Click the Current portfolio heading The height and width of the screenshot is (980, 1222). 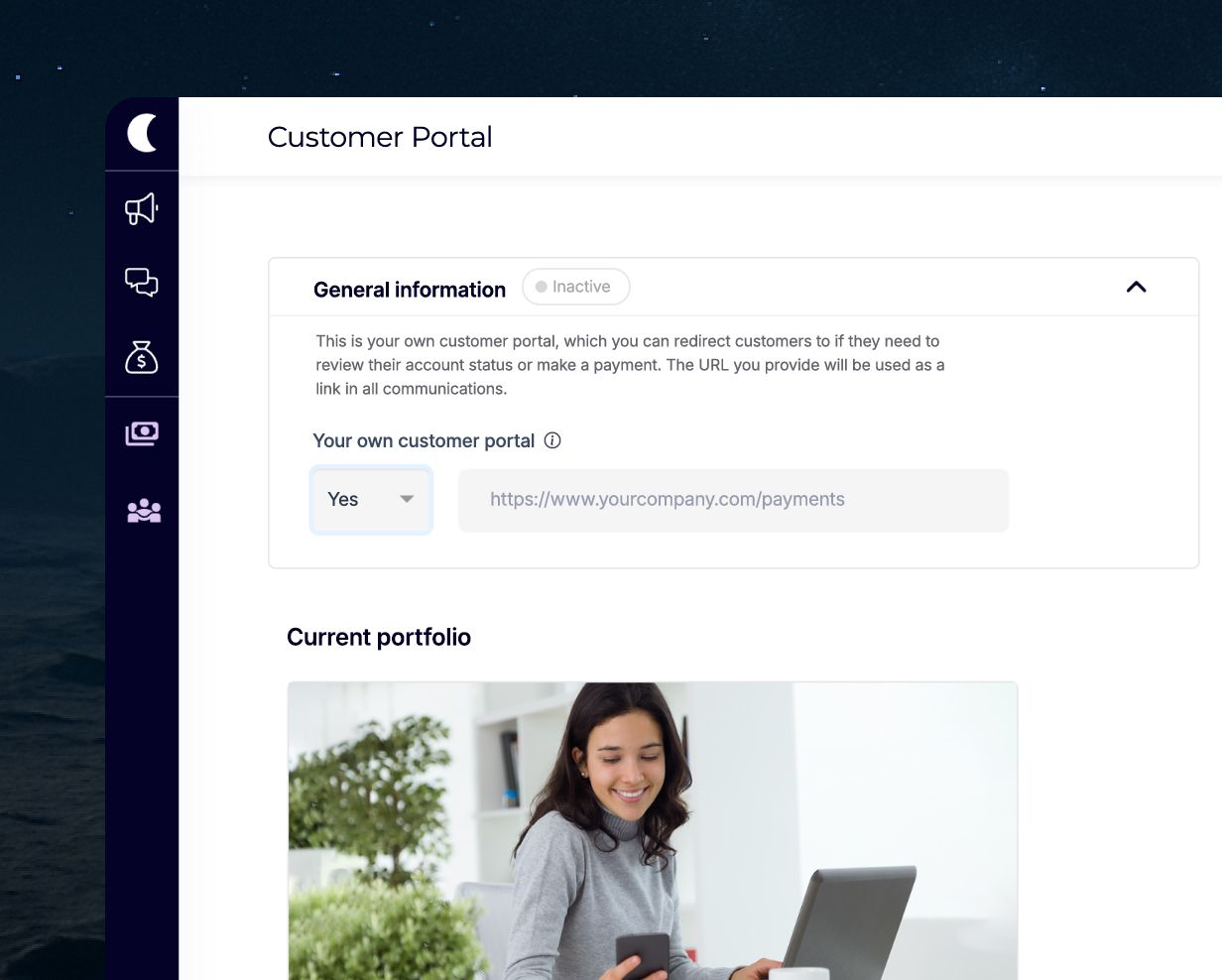379,637
